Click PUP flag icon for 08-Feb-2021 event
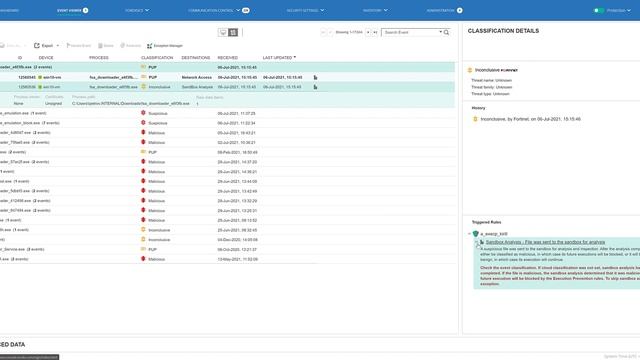This screenshot has width=640, height=360. tap(144, 152)
